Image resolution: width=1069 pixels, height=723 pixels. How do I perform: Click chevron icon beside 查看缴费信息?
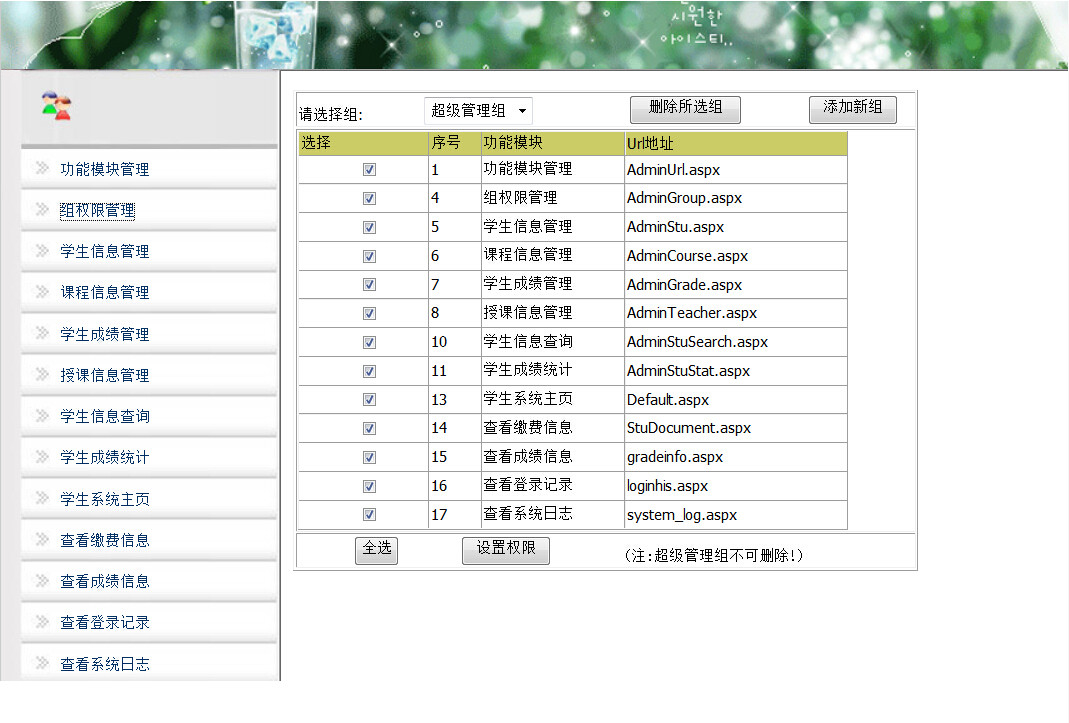coord(42,540)
